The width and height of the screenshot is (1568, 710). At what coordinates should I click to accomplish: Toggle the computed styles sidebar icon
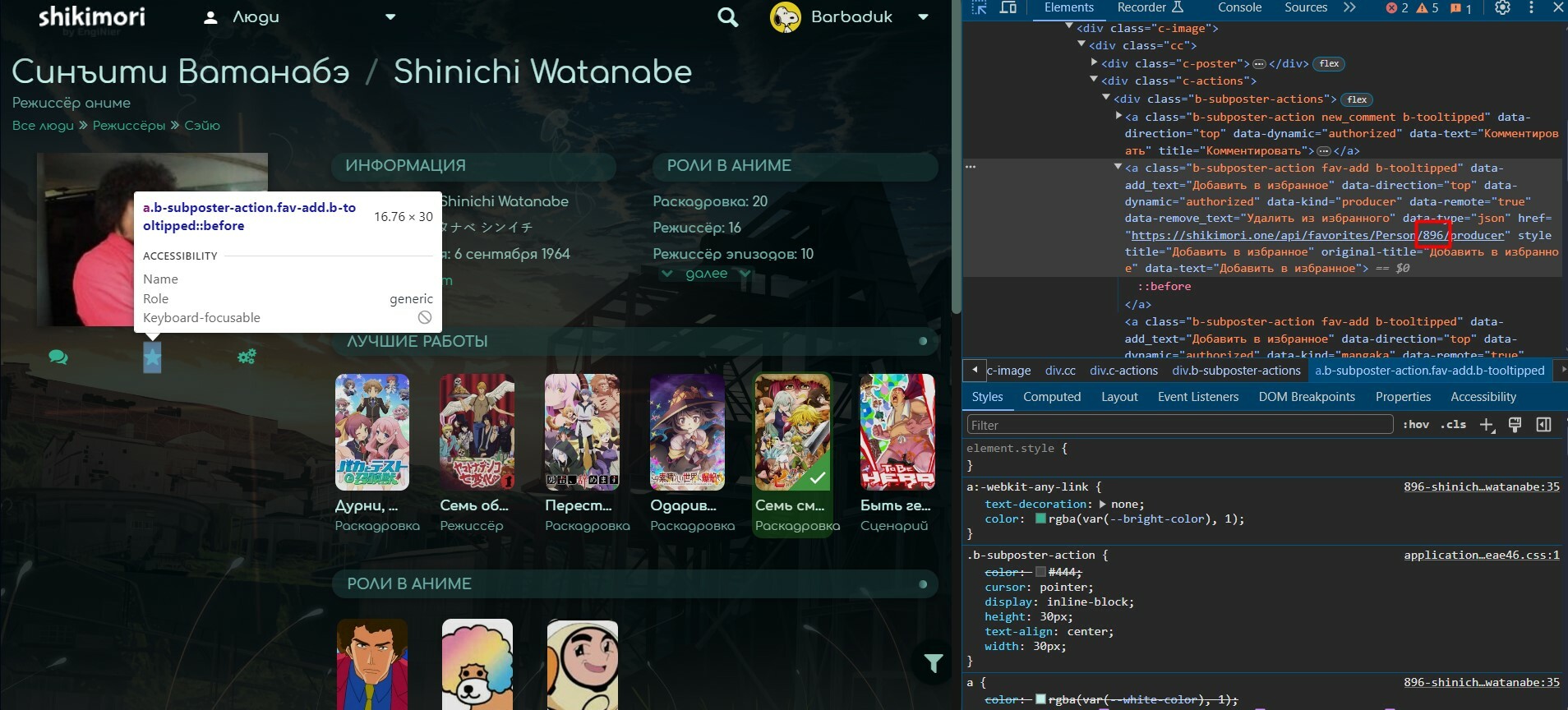1544,425
